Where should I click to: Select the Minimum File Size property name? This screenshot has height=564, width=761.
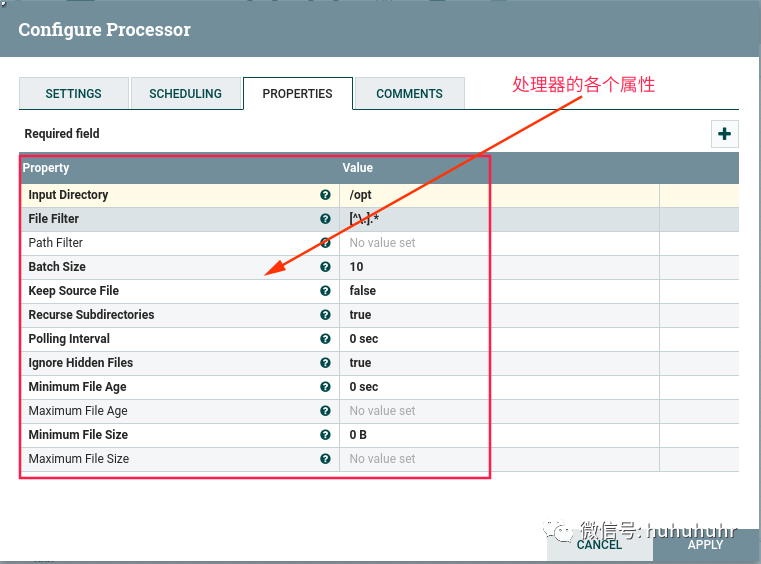click(x=78, y=435)
